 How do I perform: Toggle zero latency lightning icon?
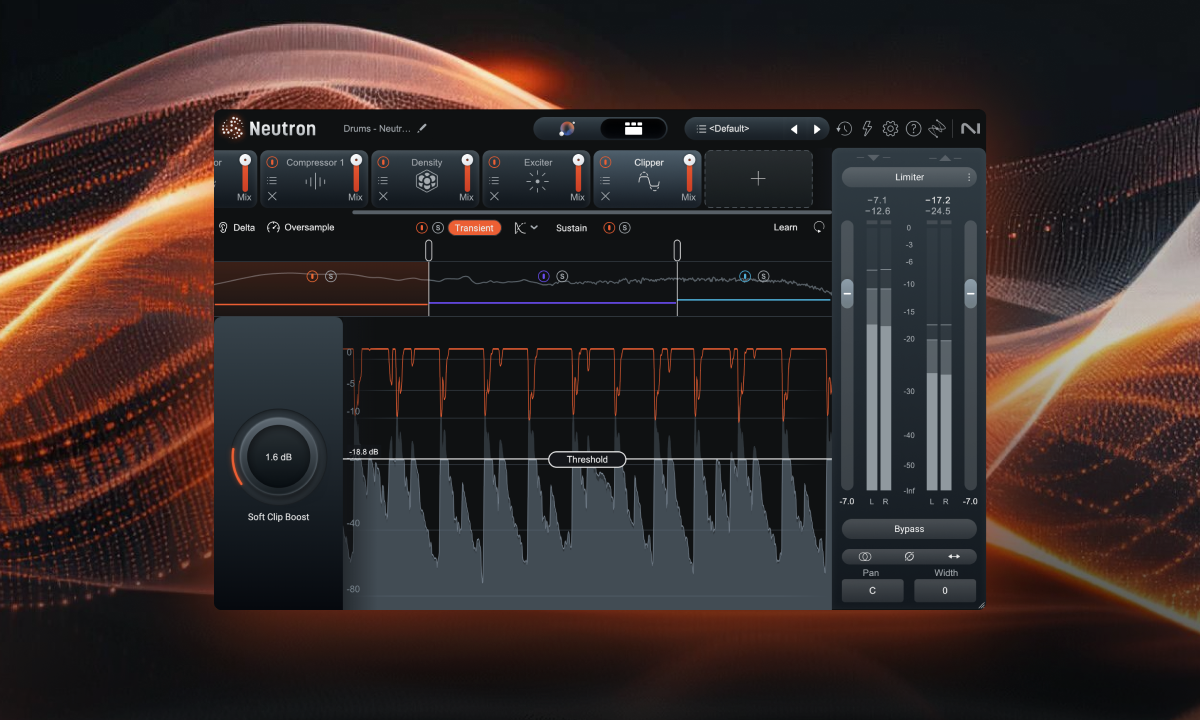tap(867, 128)
